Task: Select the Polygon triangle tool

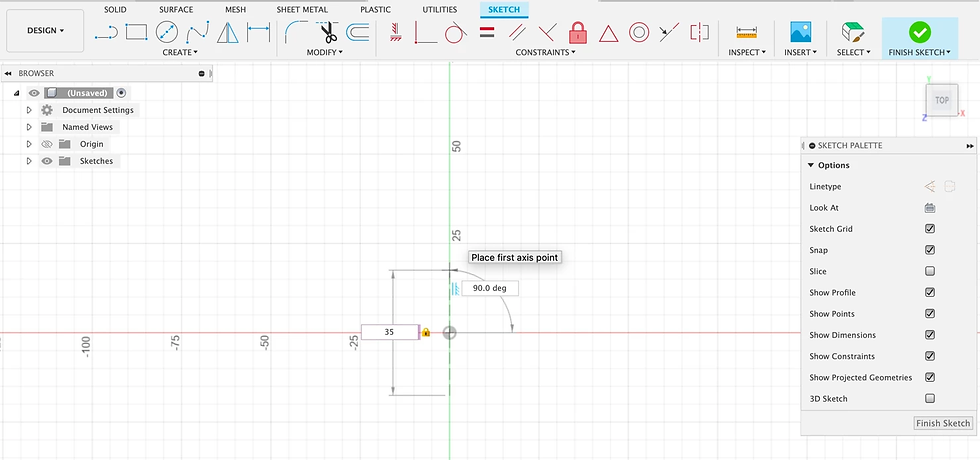Action: tap(228, 32)
